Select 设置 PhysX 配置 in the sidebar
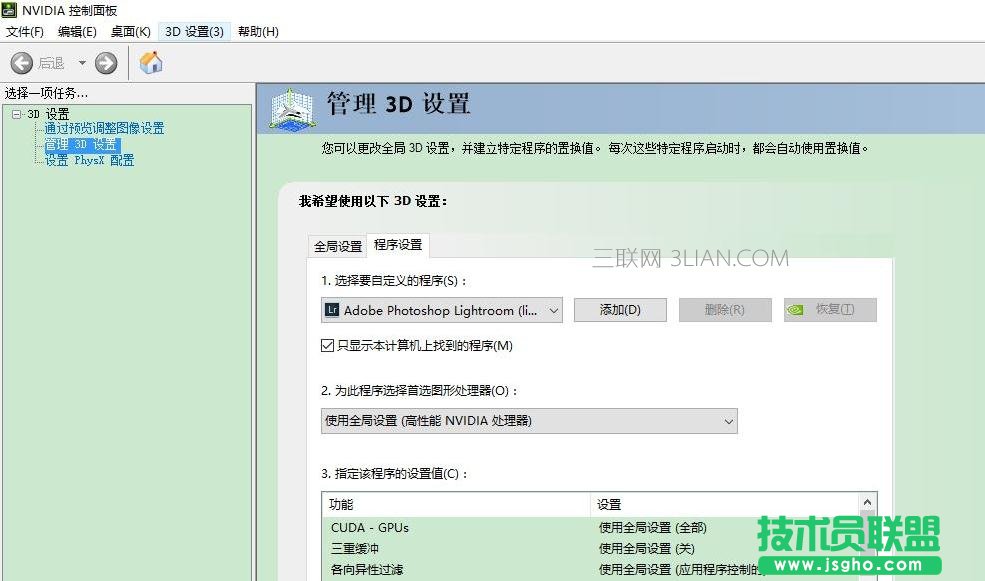Image resolution: width=985 pixels, height=581 pixels. 88,160
